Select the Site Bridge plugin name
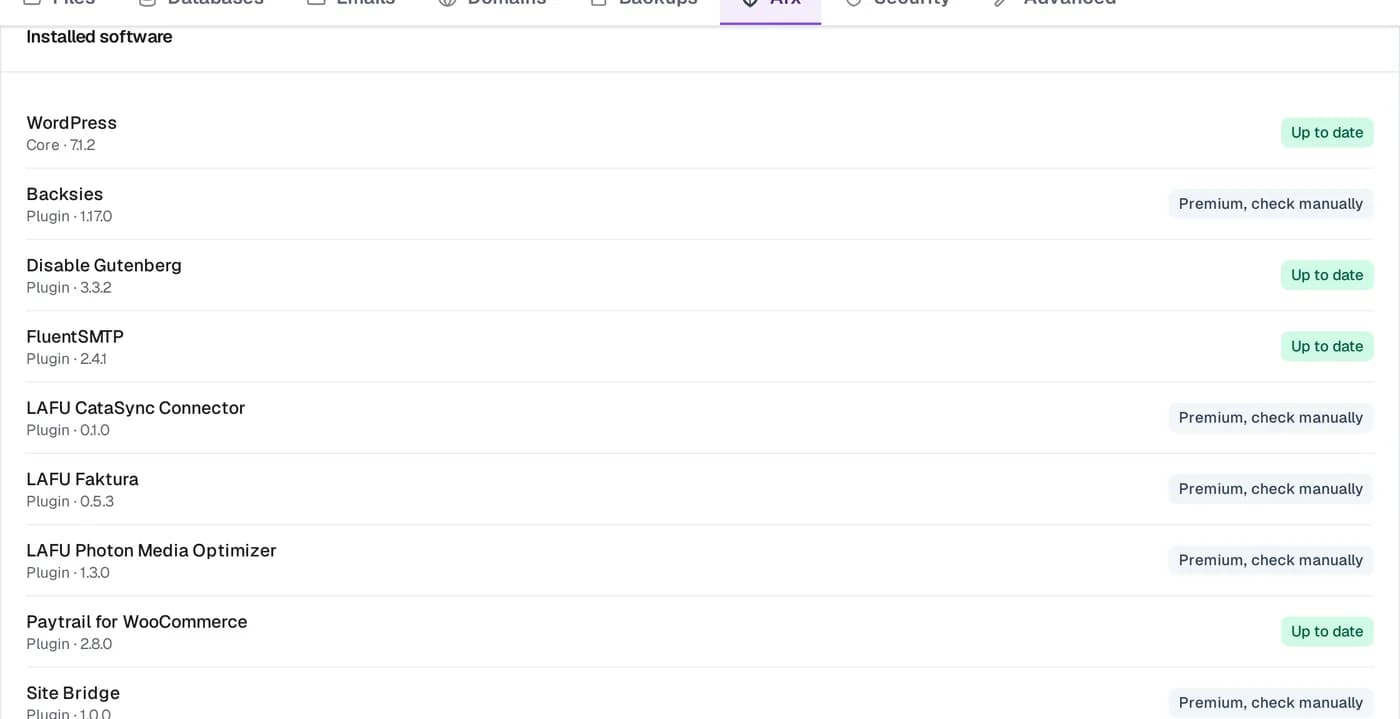Screen dimensions: 1400x719 73,693
